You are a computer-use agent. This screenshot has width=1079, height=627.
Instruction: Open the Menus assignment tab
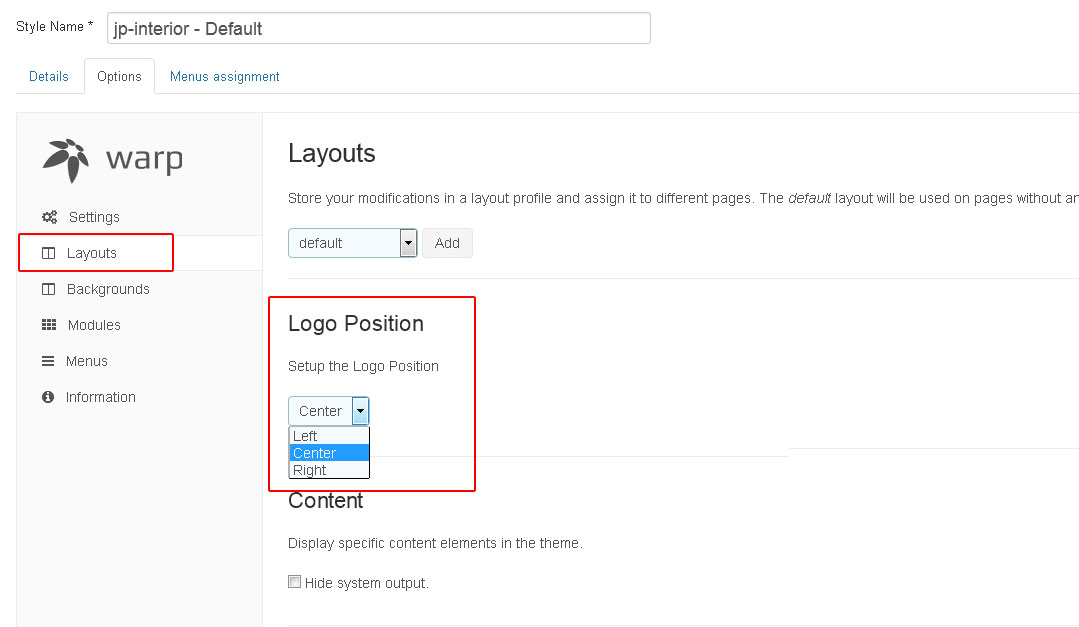(x=225, y=76)
